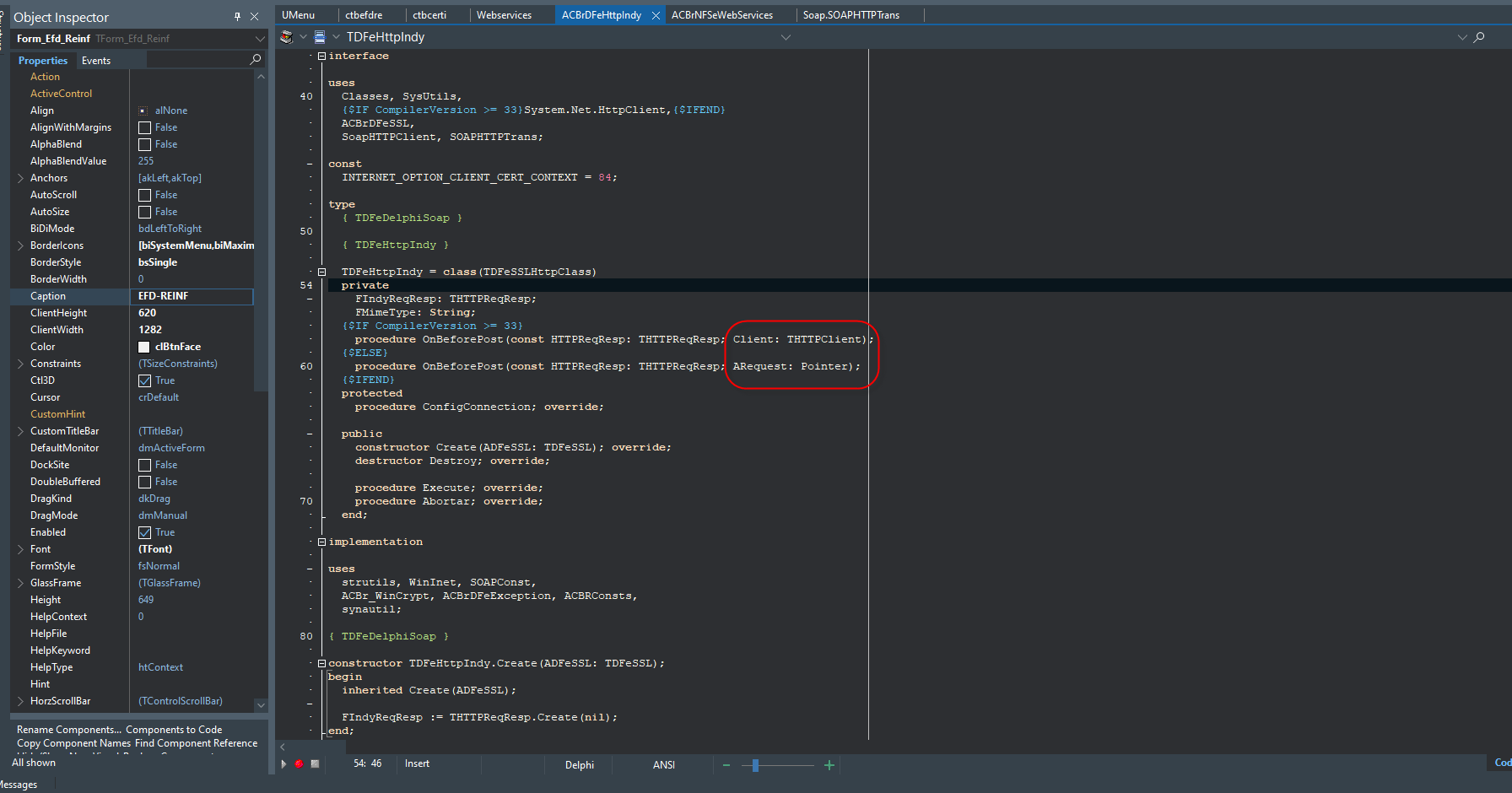Collapse the interface section fold marker
This screenshot has height=793, width=1512.
coord(321,56)
